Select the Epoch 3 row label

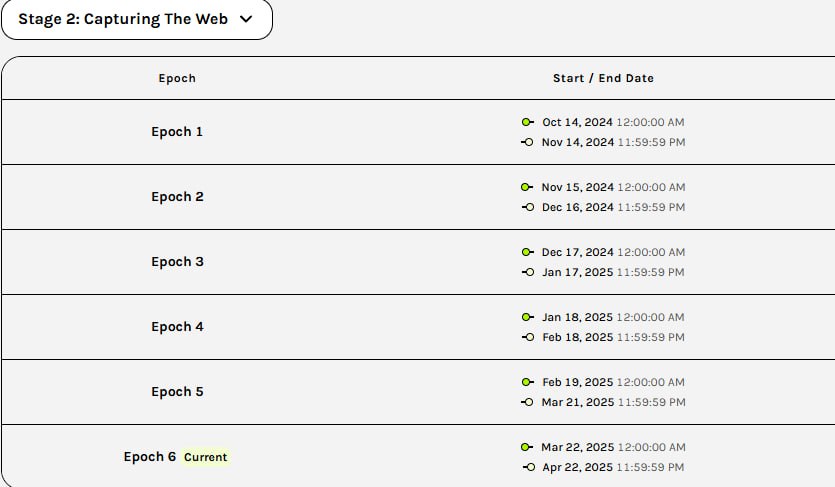click(x=177, y=261)
